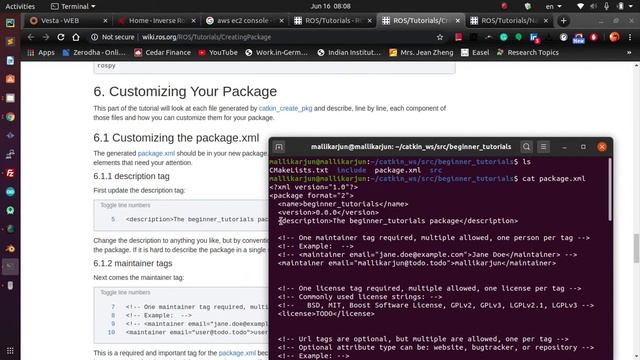Image resolution: width=640 pixels, height=360 pixels.
Task: Click the browser Home icon
Action: [x=76, y=37]
